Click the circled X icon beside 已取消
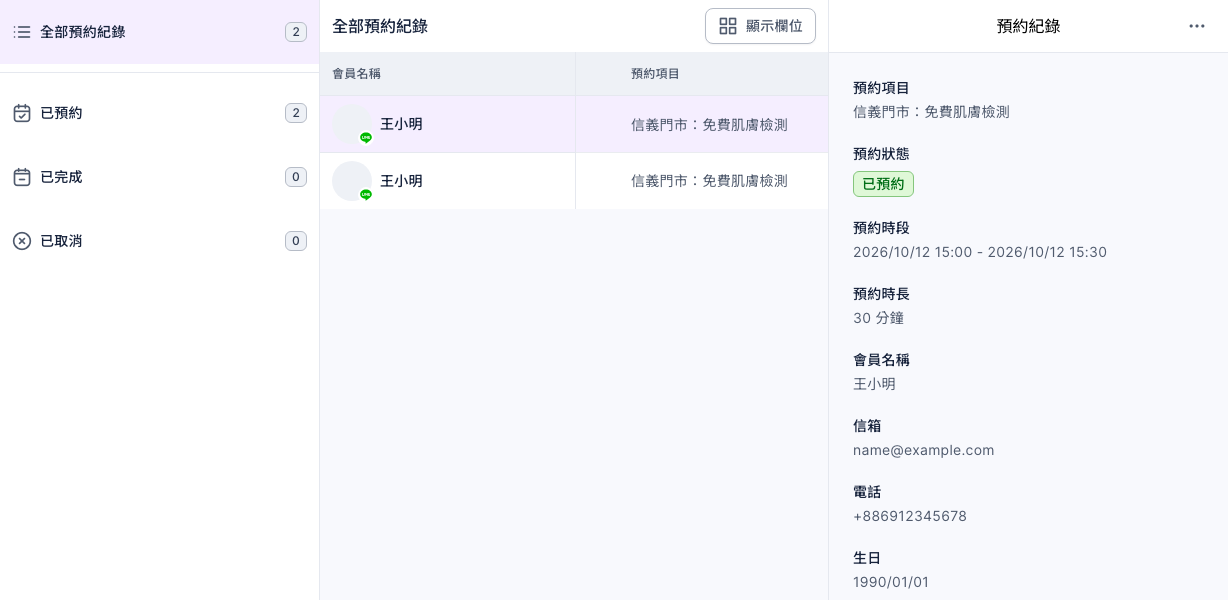 (22, 241)
